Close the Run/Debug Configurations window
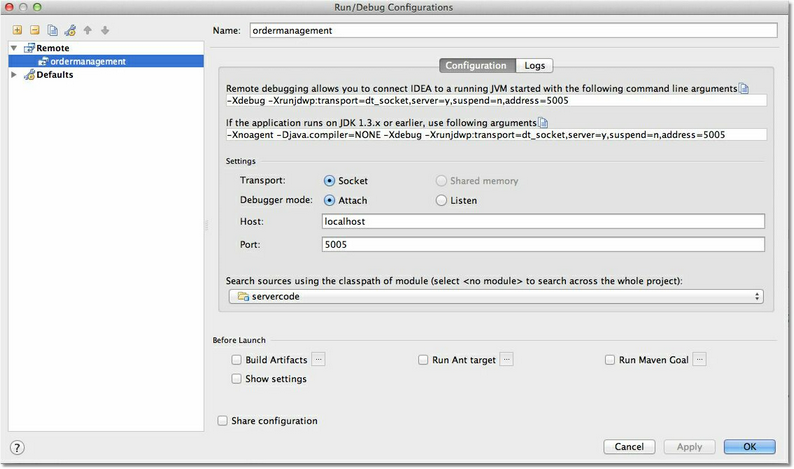 coord(9,7)
